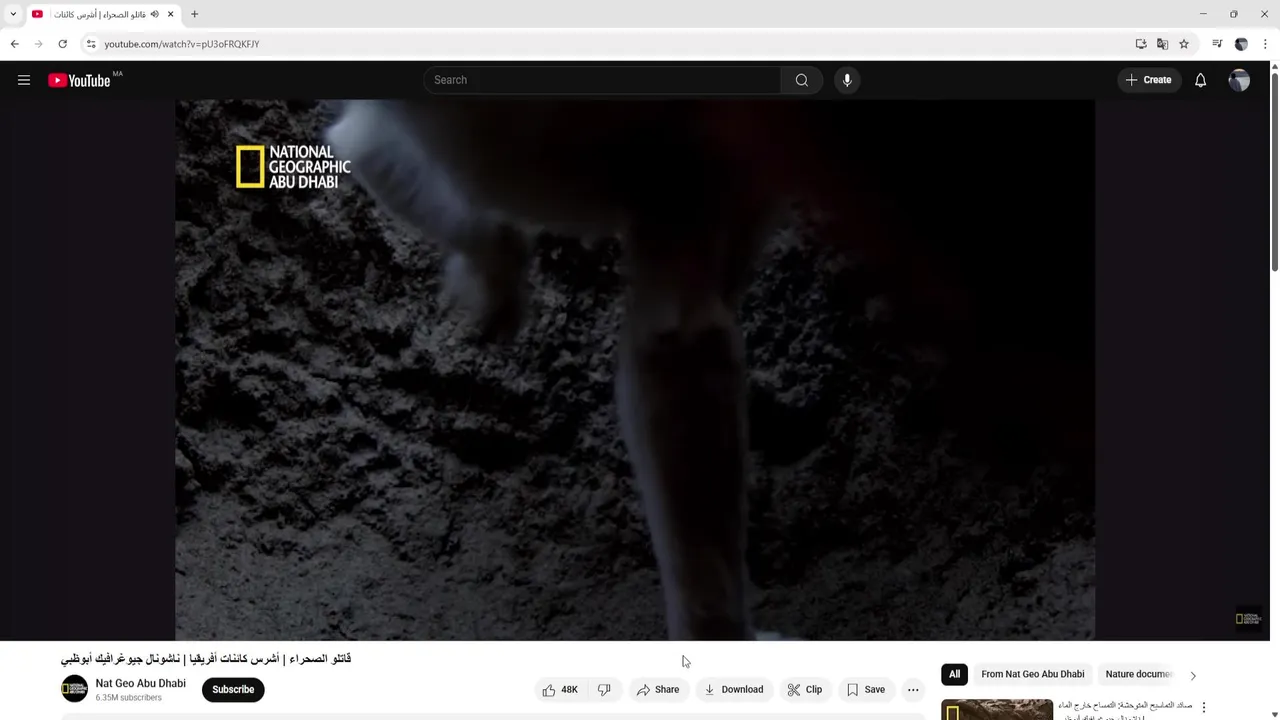Image resolution: width=1280 pixels, height=720 pixels.
Task: Open the first suggested video thumbnail
Action: (x=997, y=709)
